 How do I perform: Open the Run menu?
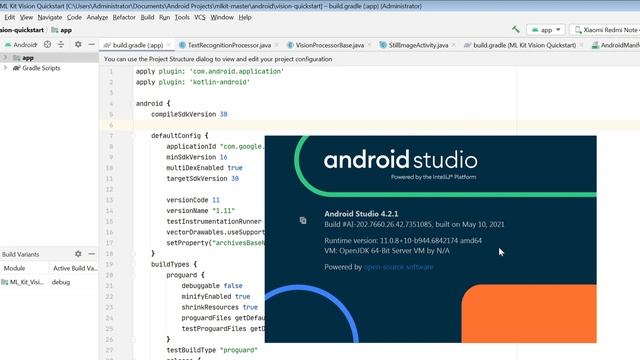click(164, 17)
